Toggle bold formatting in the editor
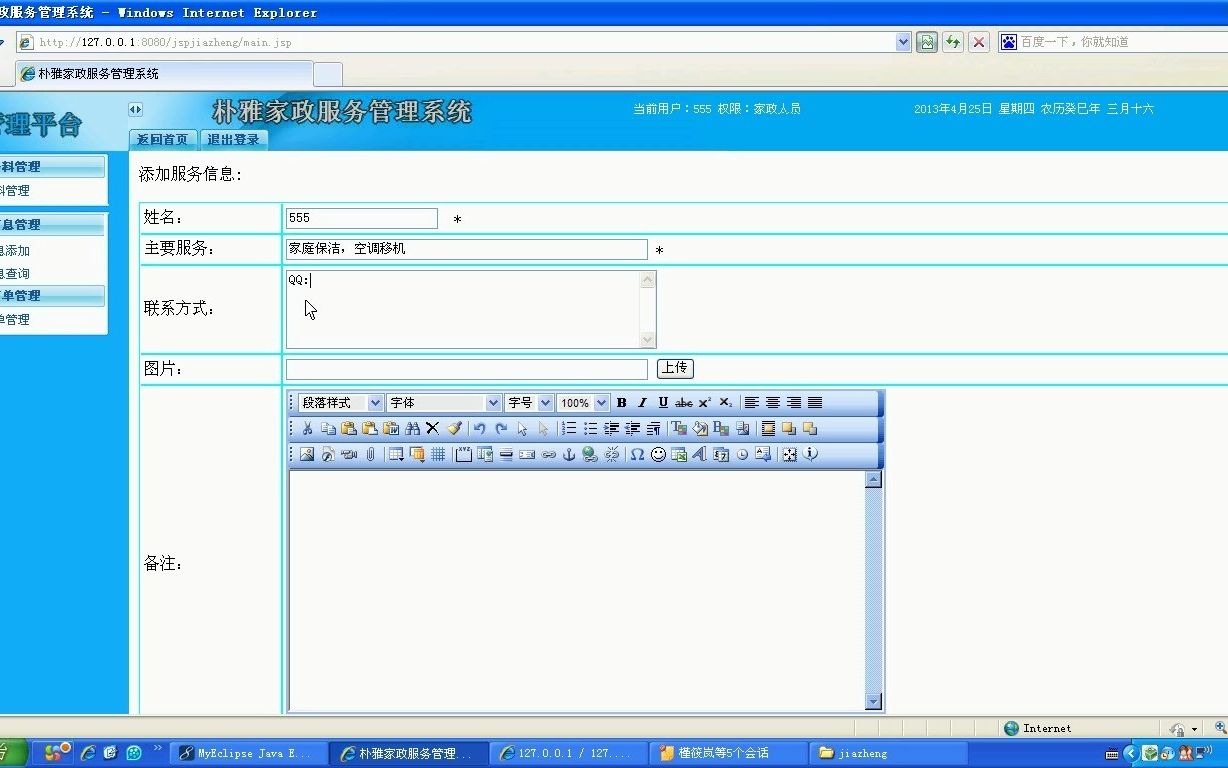This screenshot has width=1228, height=768. coord(622,402)
